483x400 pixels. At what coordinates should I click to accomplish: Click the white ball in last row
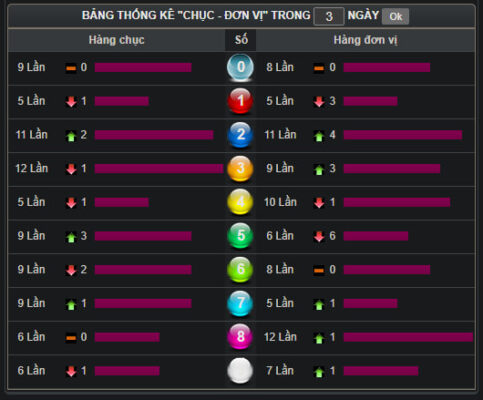click(240, 370)
